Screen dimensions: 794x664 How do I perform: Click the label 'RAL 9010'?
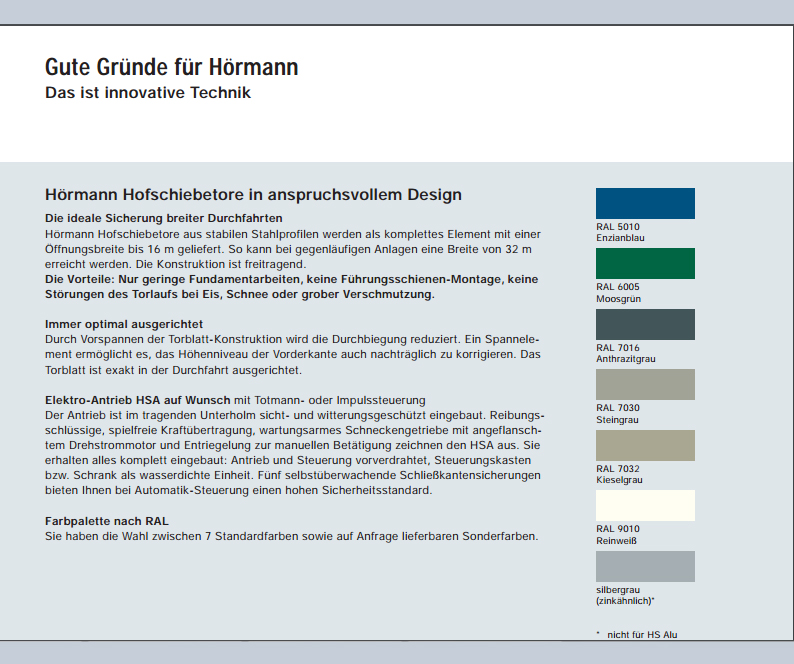(618, 529)
